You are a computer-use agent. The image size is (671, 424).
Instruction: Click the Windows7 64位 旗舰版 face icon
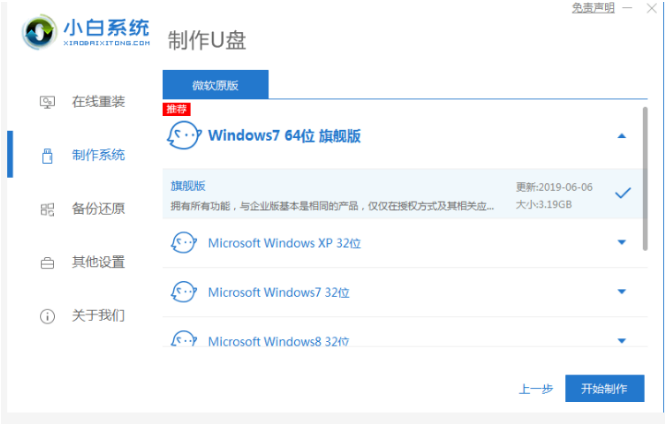pos(183,135)
